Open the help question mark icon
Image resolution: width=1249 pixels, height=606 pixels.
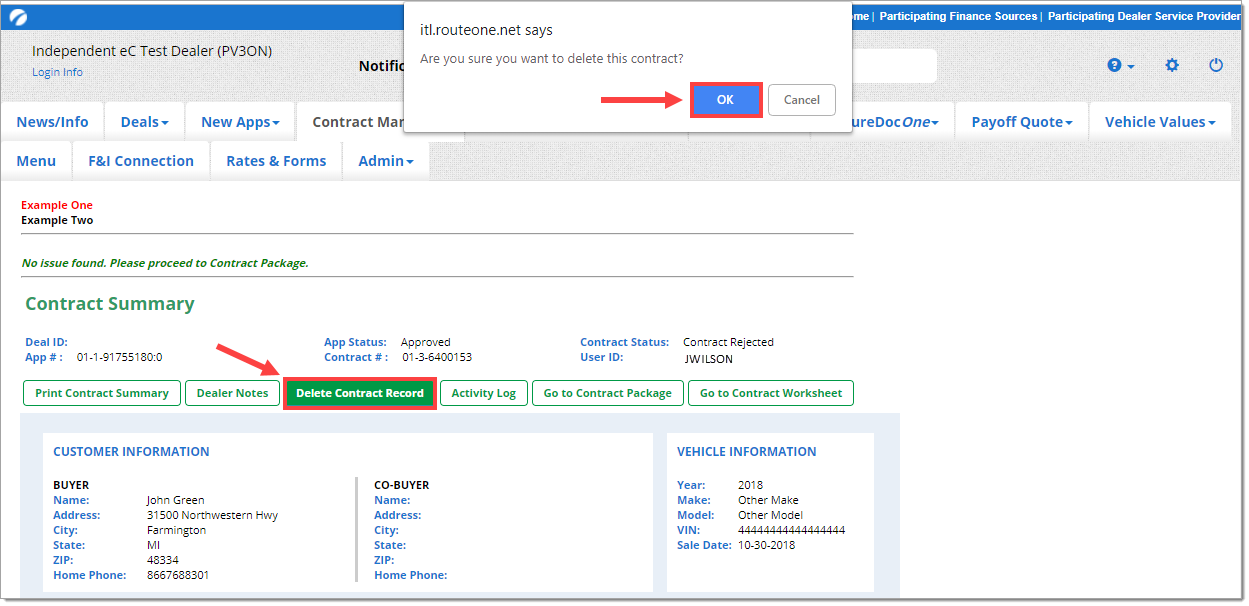[1120, 66]
